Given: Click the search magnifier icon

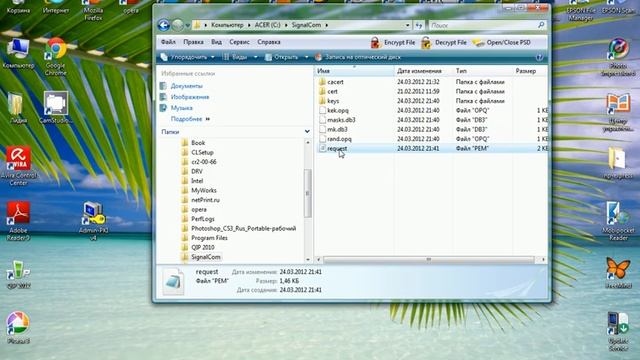Looking at the screenshot, I should click(x=541, y=25).
